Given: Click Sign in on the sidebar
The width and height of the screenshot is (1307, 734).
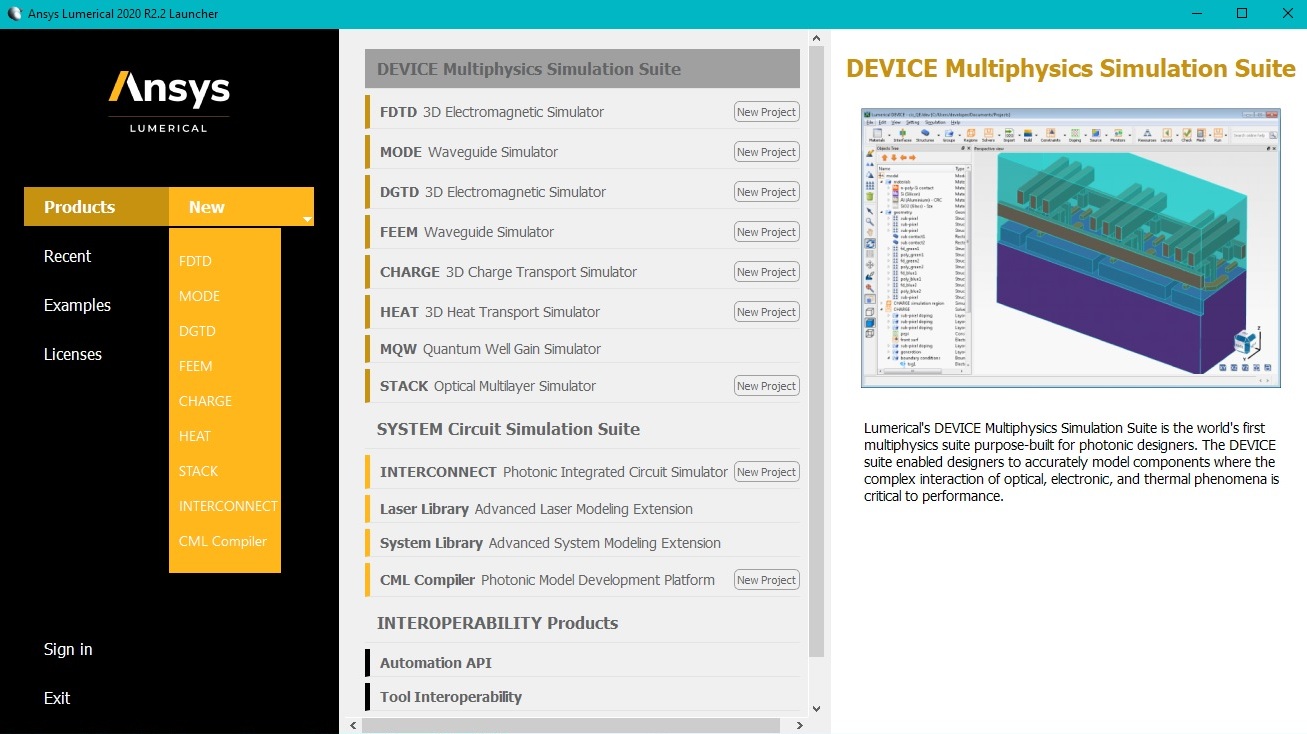Looking at the screenshot, I should [x=68, y=649].
